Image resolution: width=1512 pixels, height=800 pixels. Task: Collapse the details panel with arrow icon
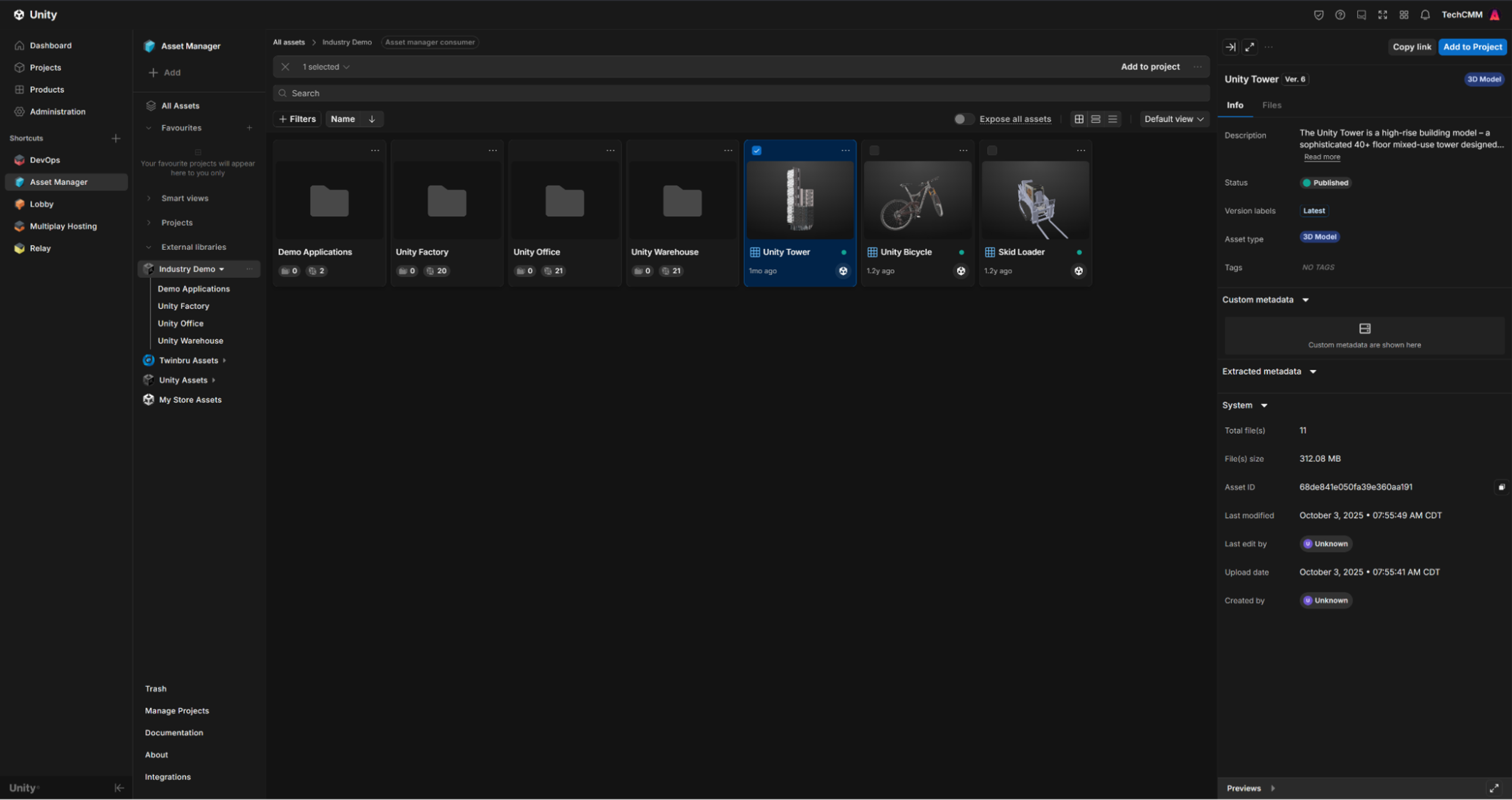point(1230,47)
